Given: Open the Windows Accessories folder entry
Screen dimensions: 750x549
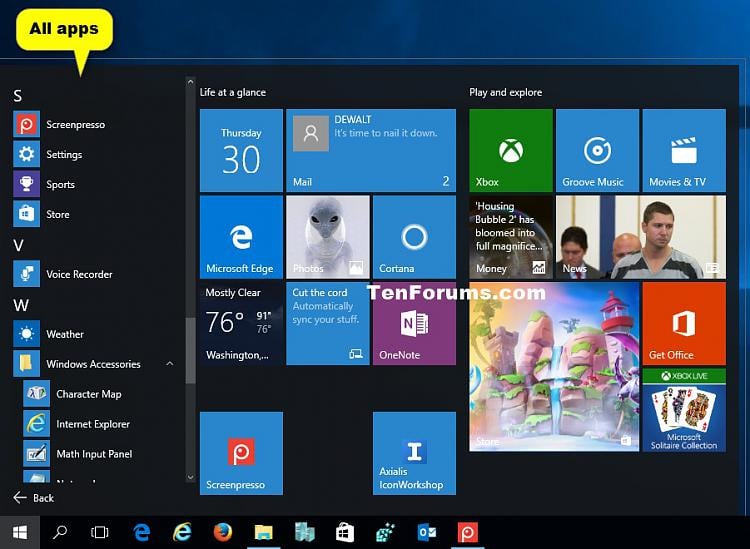Looking at the screenshot, I should pyautogui.click(x=92, y=364).
